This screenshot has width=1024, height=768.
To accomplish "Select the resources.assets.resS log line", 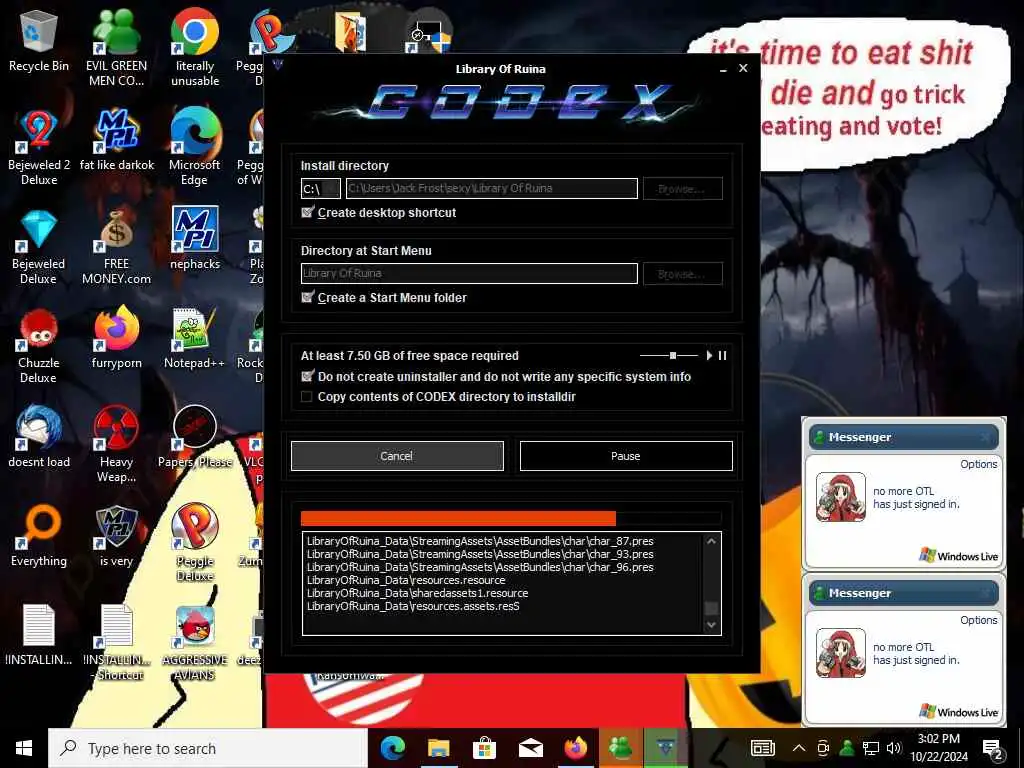I will (x=413, y=606).
